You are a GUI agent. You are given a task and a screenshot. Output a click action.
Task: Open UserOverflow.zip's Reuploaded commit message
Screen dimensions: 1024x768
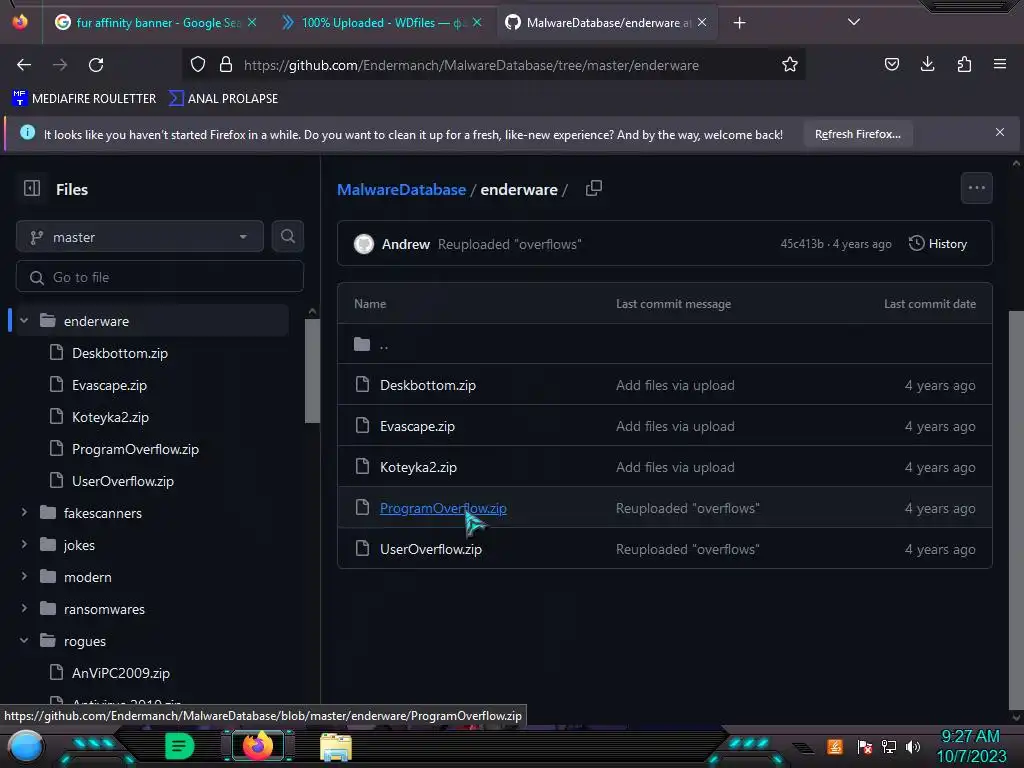pyautogui.click(x=688, y=549)
